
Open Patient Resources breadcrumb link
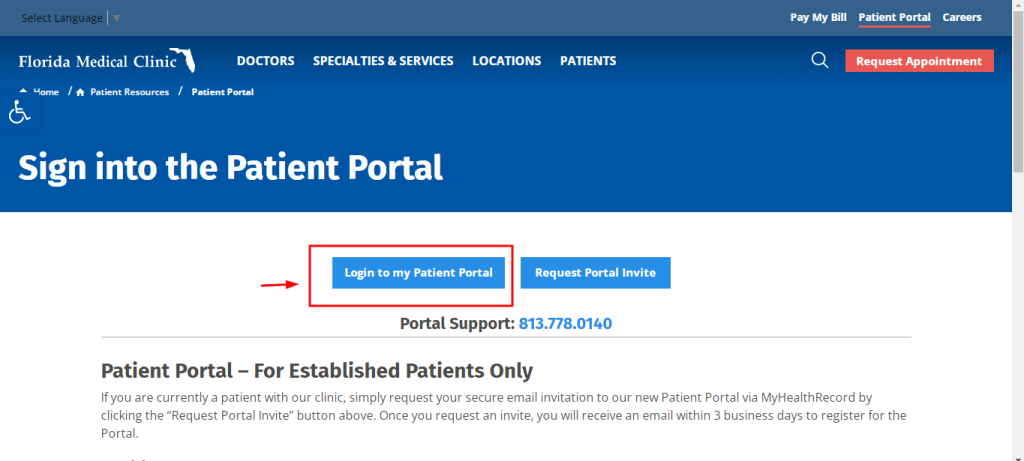pos(129,92)
